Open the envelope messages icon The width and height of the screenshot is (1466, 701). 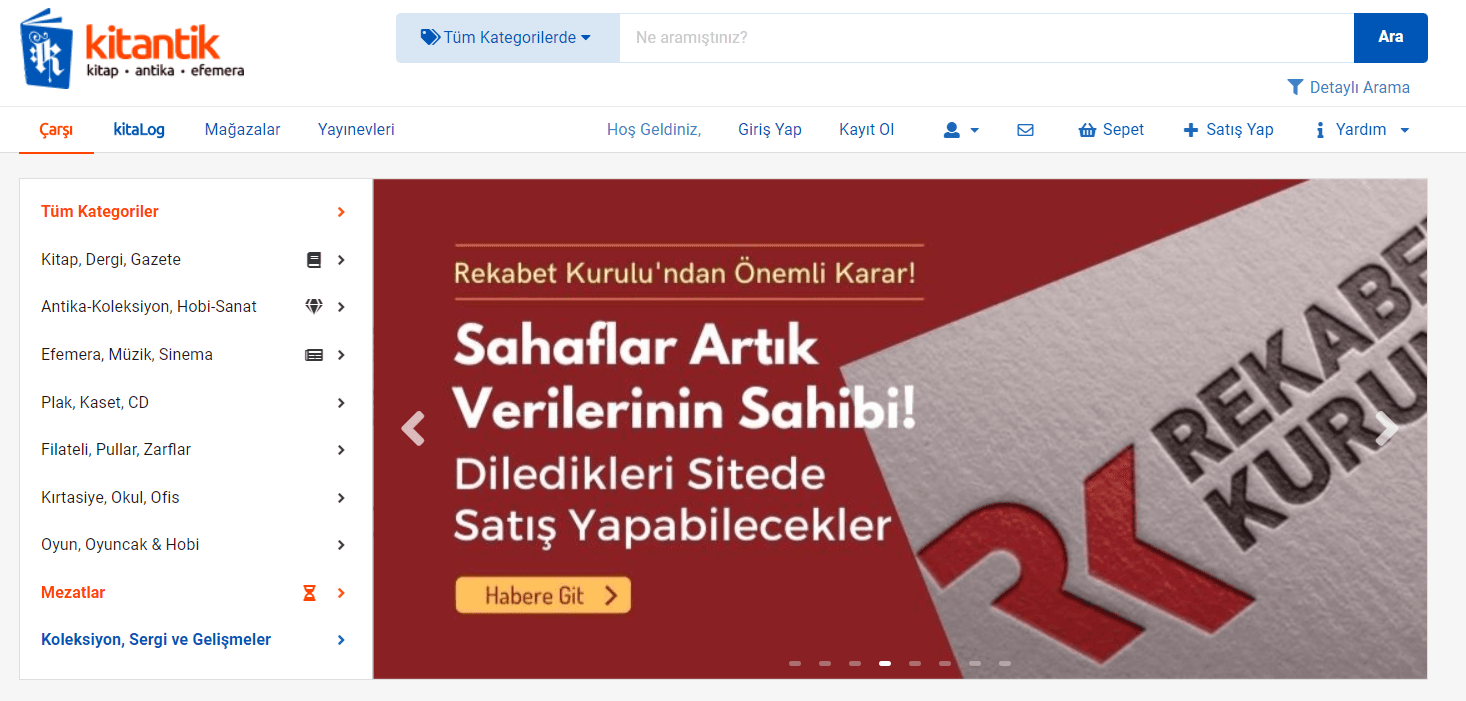pyautogui.click(x=1025, y=130)
